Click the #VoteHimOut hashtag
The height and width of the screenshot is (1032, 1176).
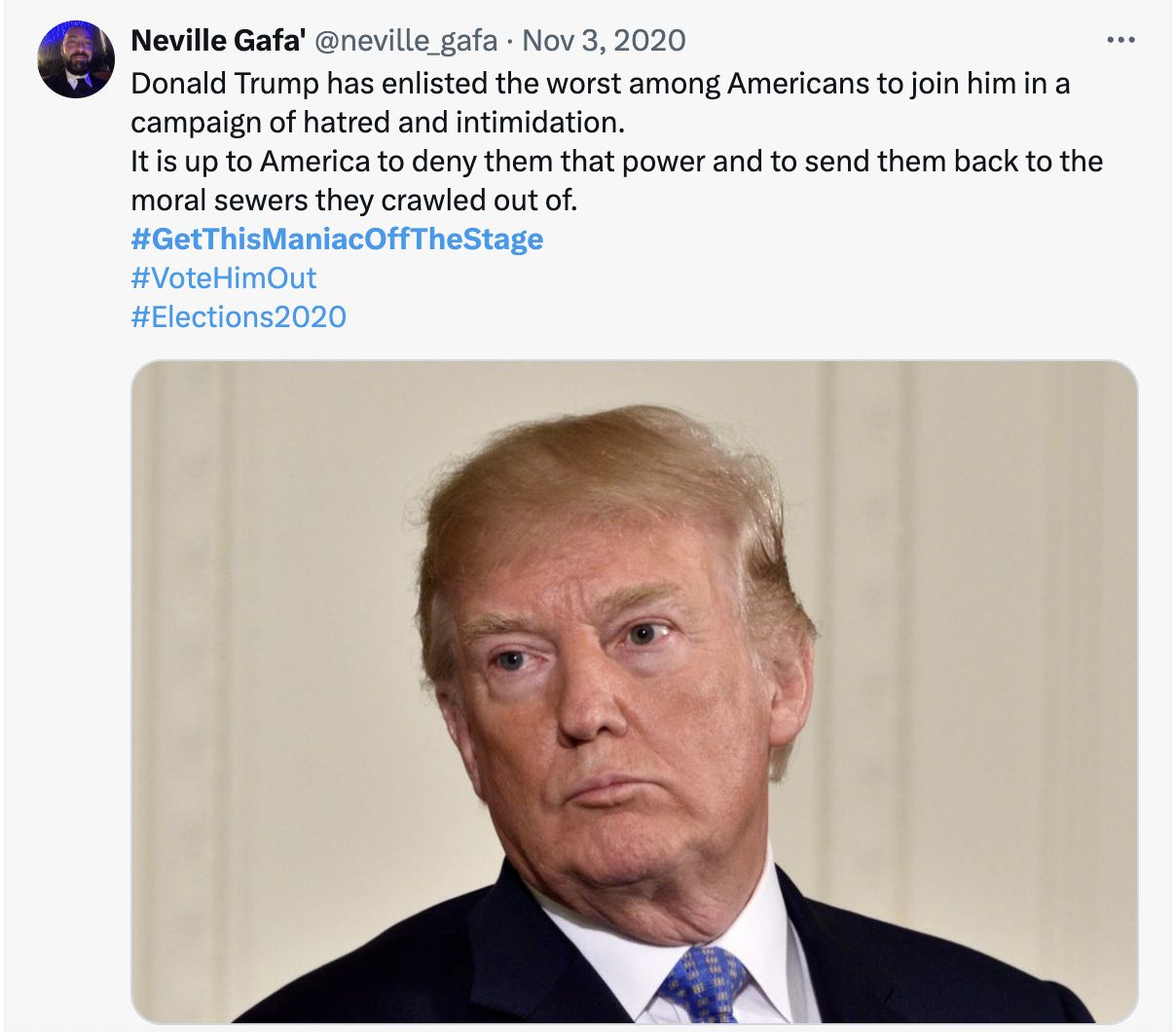click(223, 277)
